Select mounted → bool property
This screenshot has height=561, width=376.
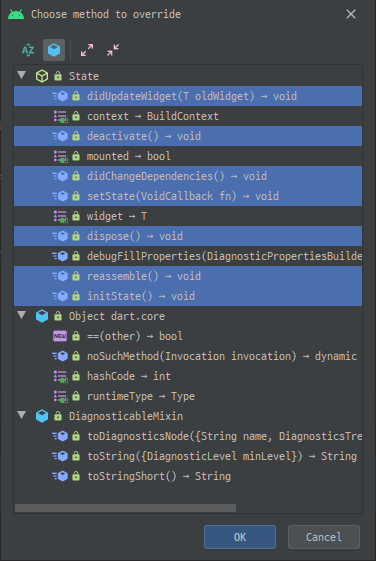[188, 156]
